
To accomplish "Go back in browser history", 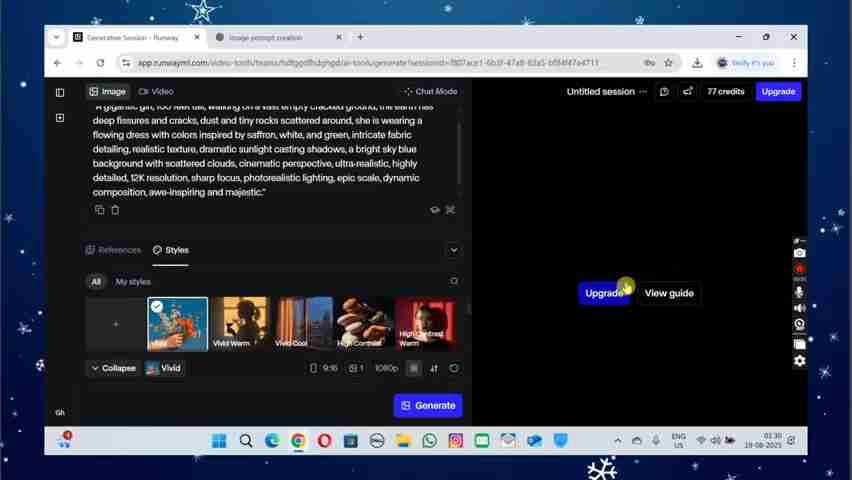I will [57, 63].
